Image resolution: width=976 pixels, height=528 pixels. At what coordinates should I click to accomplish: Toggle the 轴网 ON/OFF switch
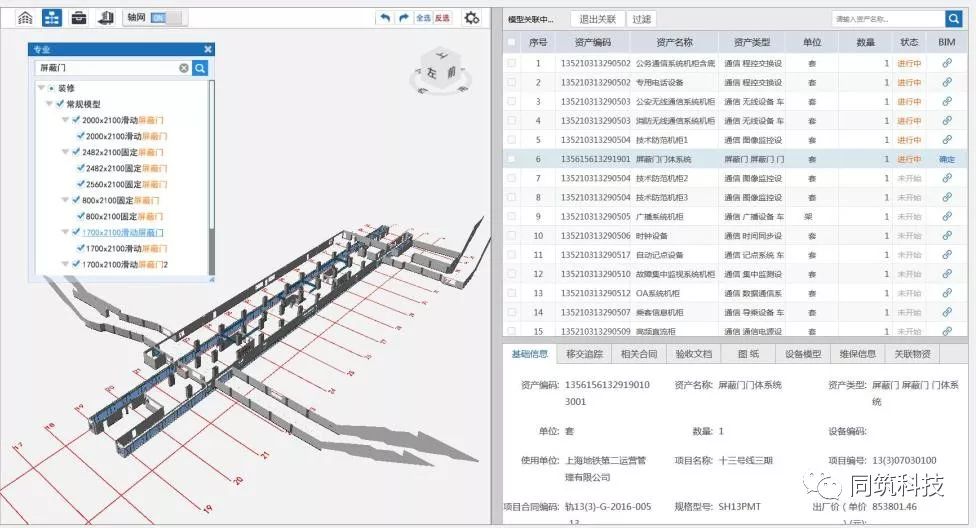coord(167,18)
